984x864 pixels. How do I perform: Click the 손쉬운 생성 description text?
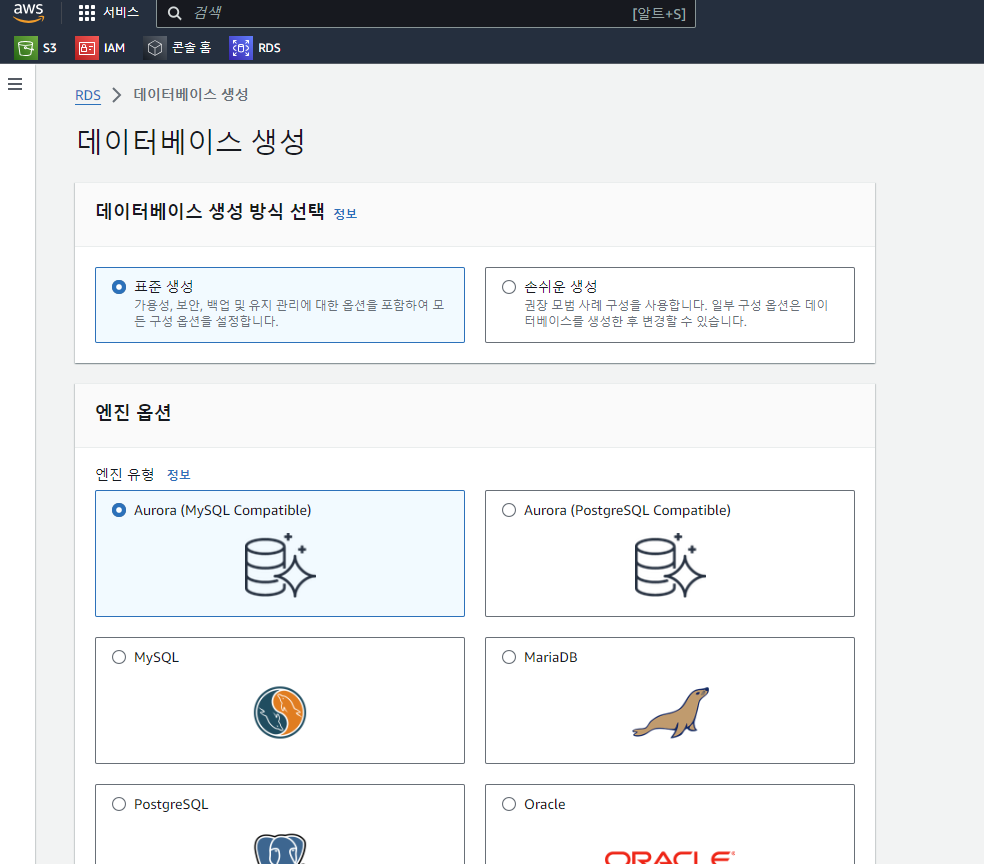coord(676,313)
